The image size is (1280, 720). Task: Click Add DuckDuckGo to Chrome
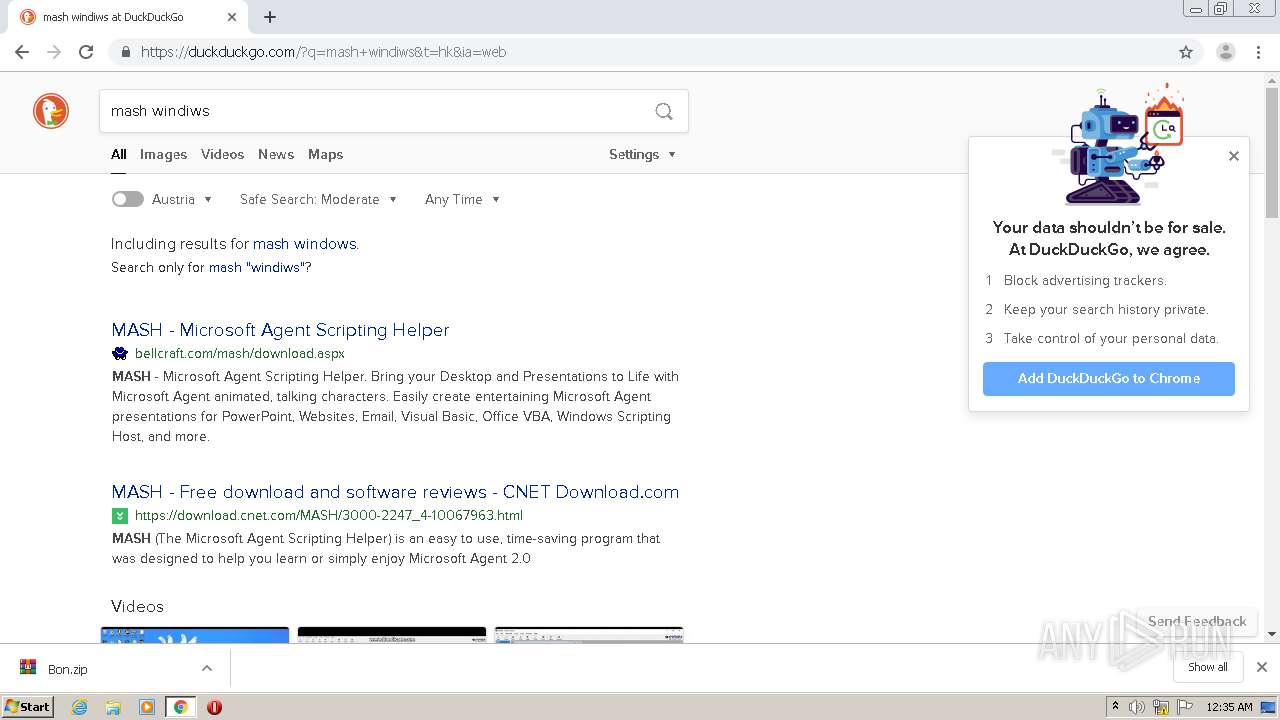click(1109, 379)
